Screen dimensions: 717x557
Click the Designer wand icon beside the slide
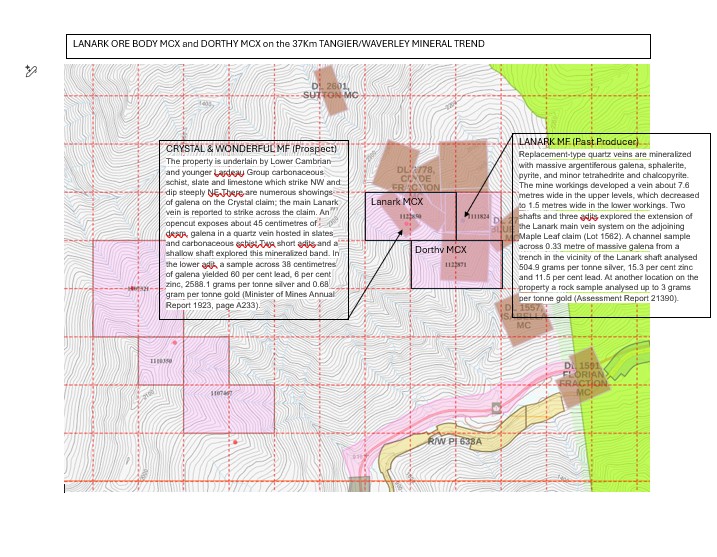click(x=30, y=71)
